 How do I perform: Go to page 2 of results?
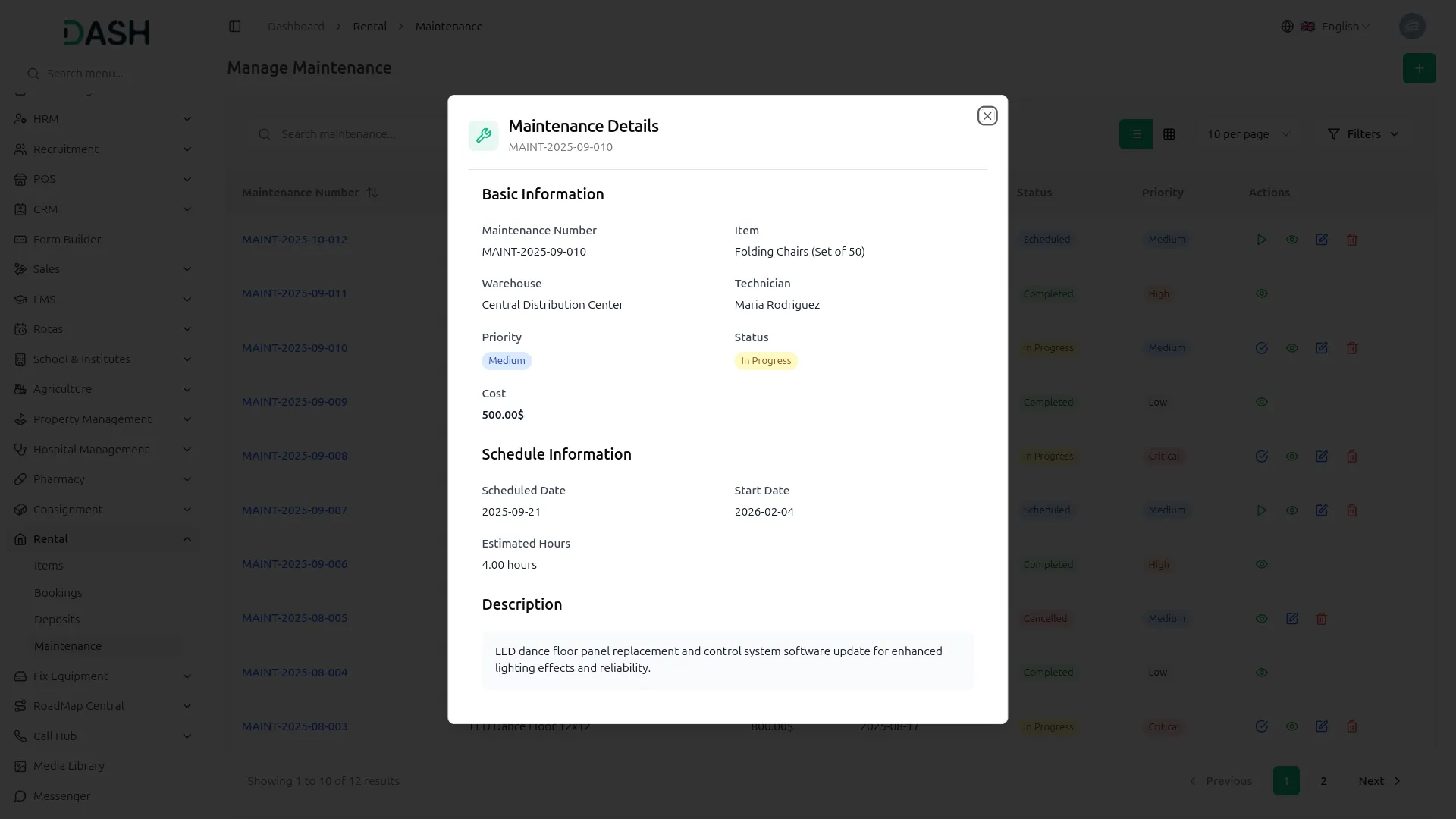click(x=1323, y=781)
